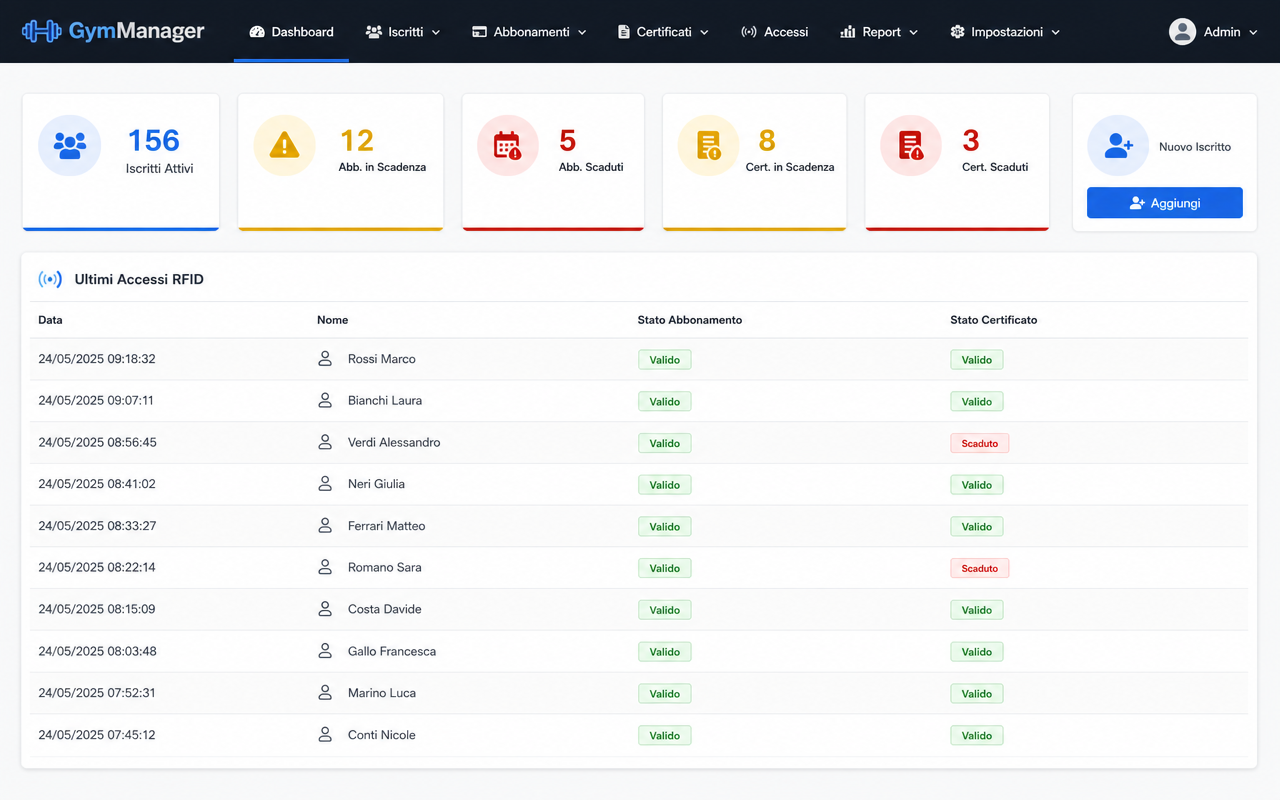Click the Report bar chart icon in the navbar
This screenshot has width=1280, height=800.
click(x=848, y=32)
